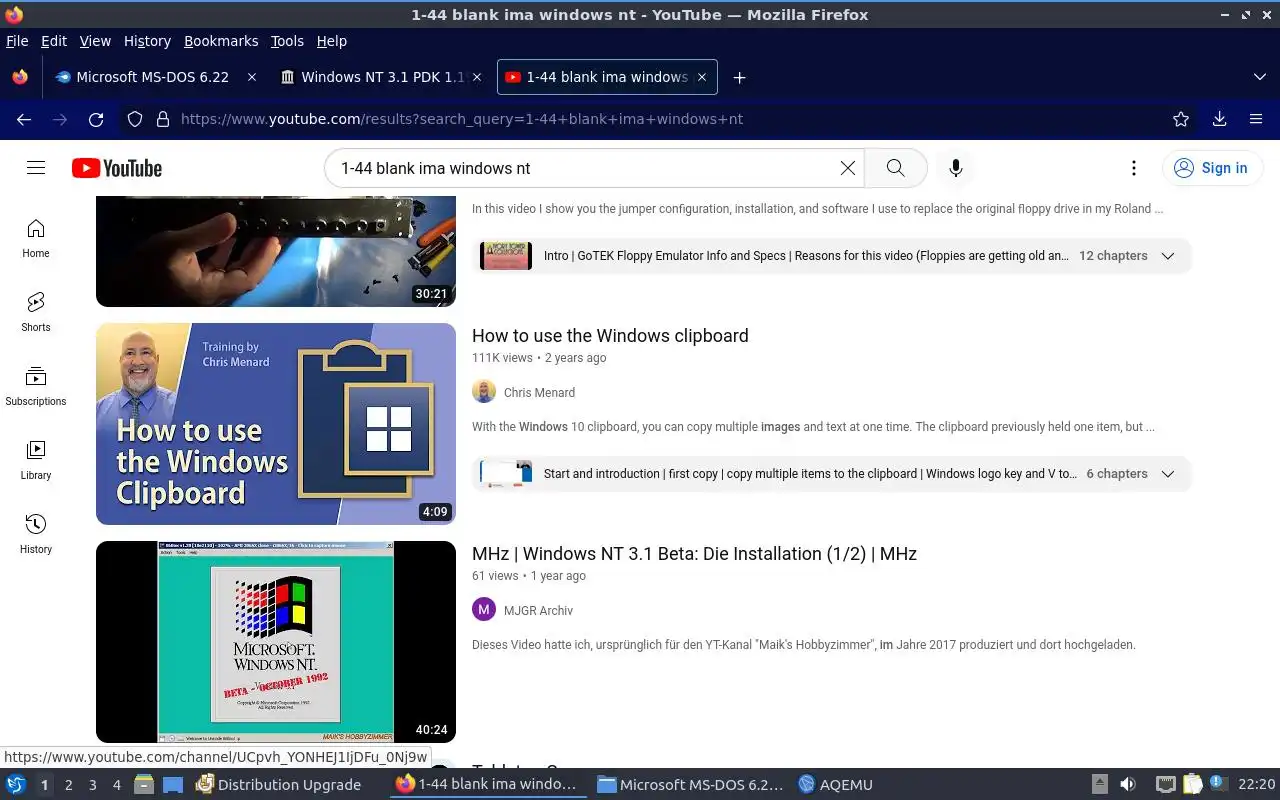Go back with browser back arrow

[24, 119]
